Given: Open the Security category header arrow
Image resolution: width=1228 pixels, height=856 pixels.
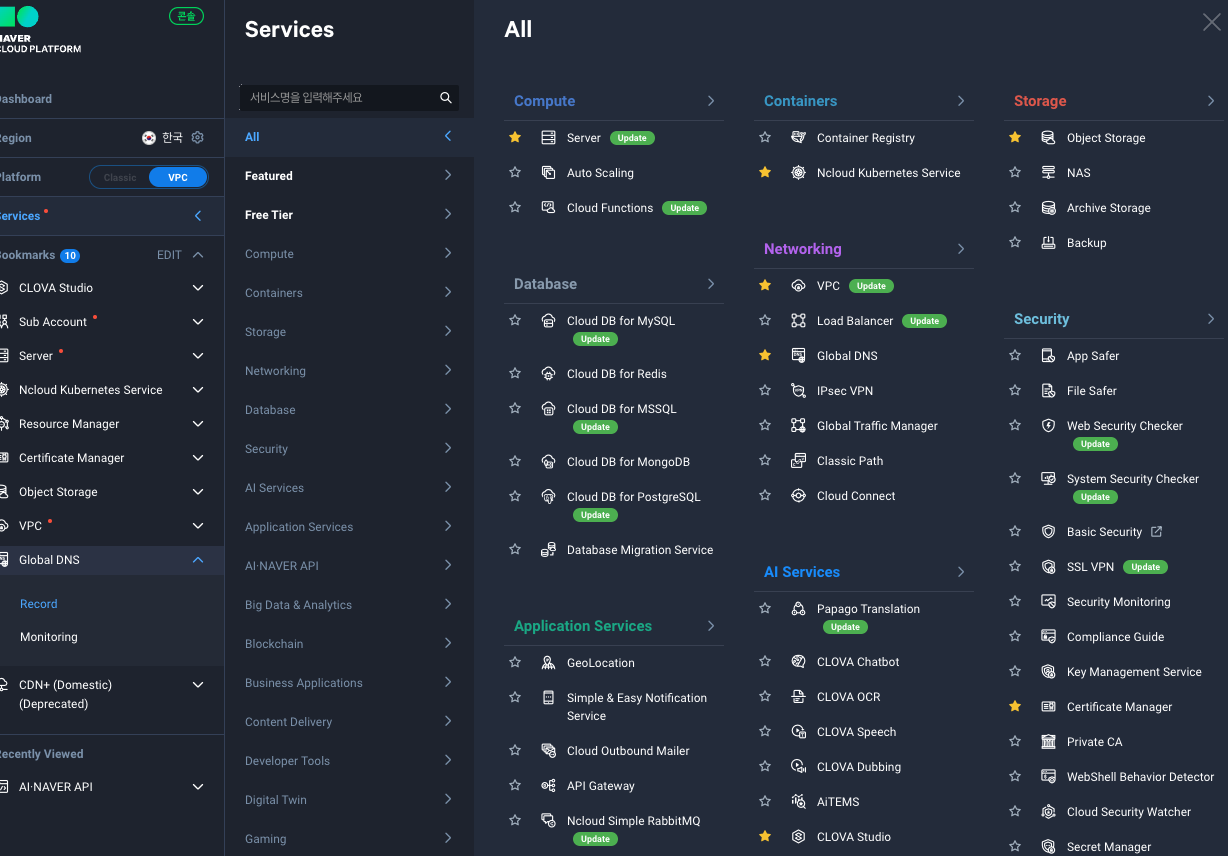Looking at the screenshot, I should (1211, 319).
